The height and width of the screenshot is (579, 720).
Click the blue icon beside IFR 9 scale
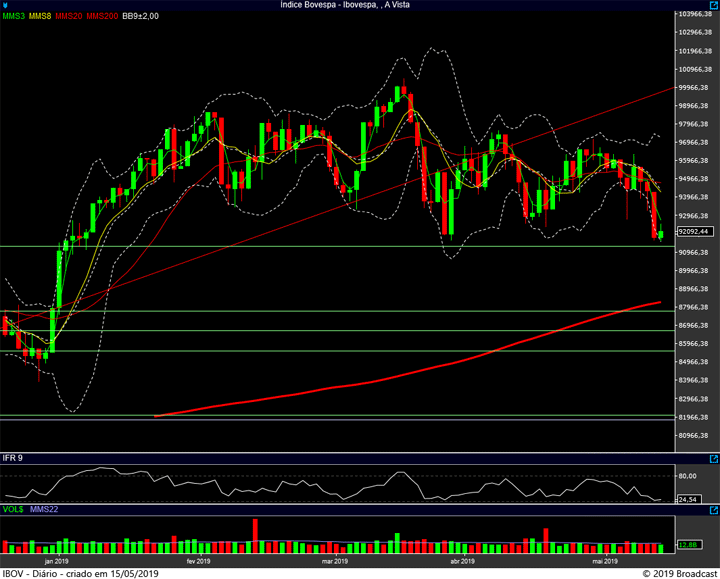(x=712, y=457)
